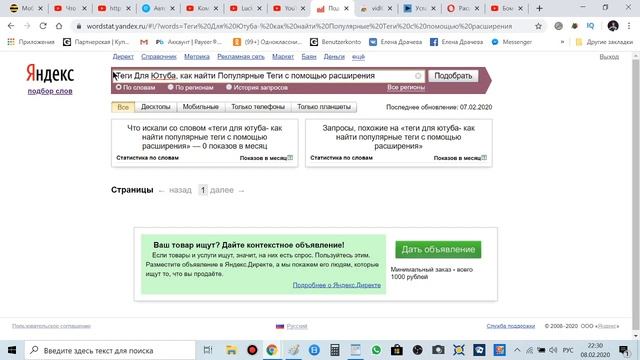The width and height of the screenshot is (640, 360).
Task: Click 'подбор слов' link under logo
Action: pos(50,91)
